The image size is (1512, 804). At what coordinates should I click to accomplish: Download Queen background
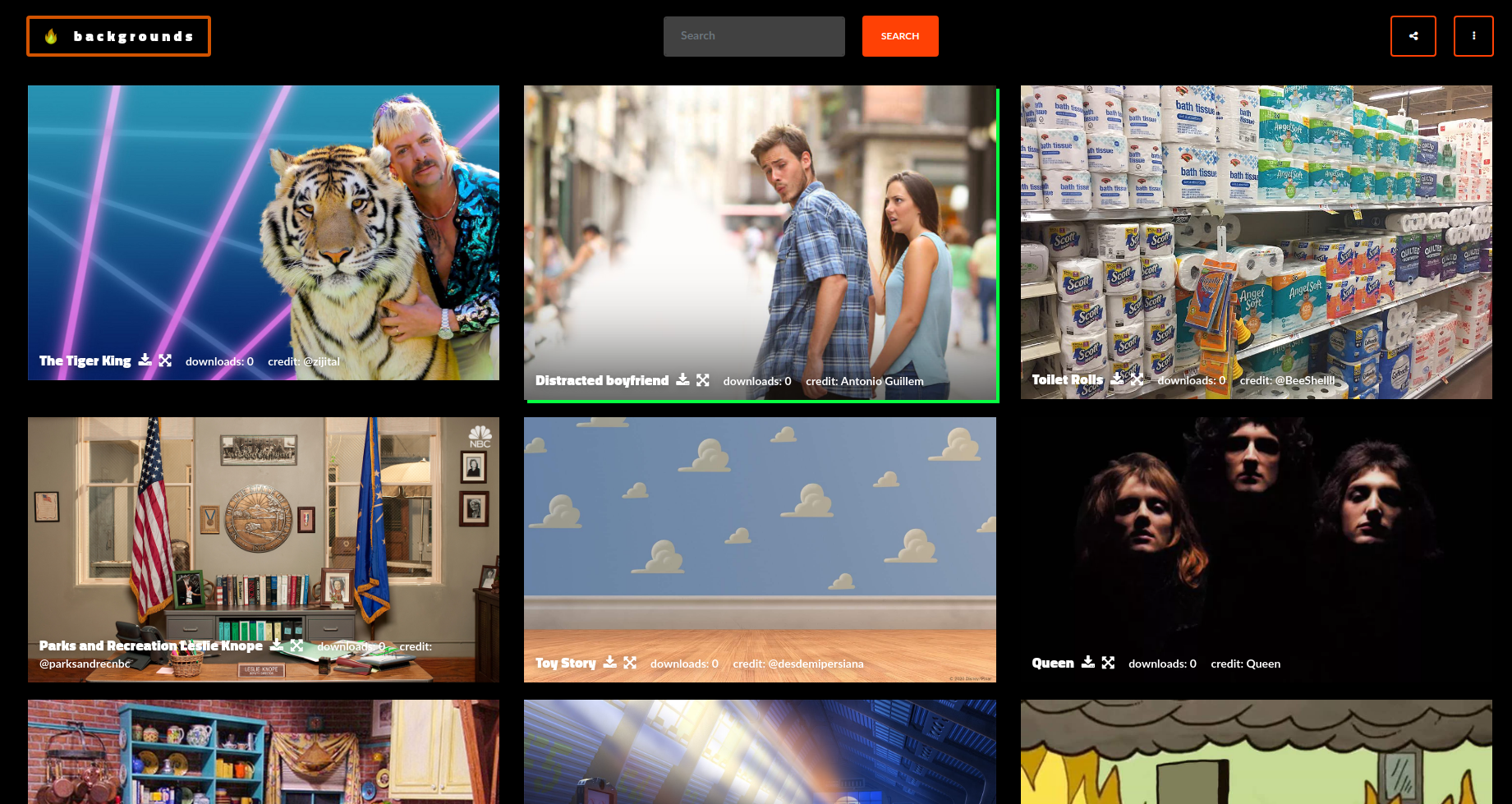pos(1088,662)
